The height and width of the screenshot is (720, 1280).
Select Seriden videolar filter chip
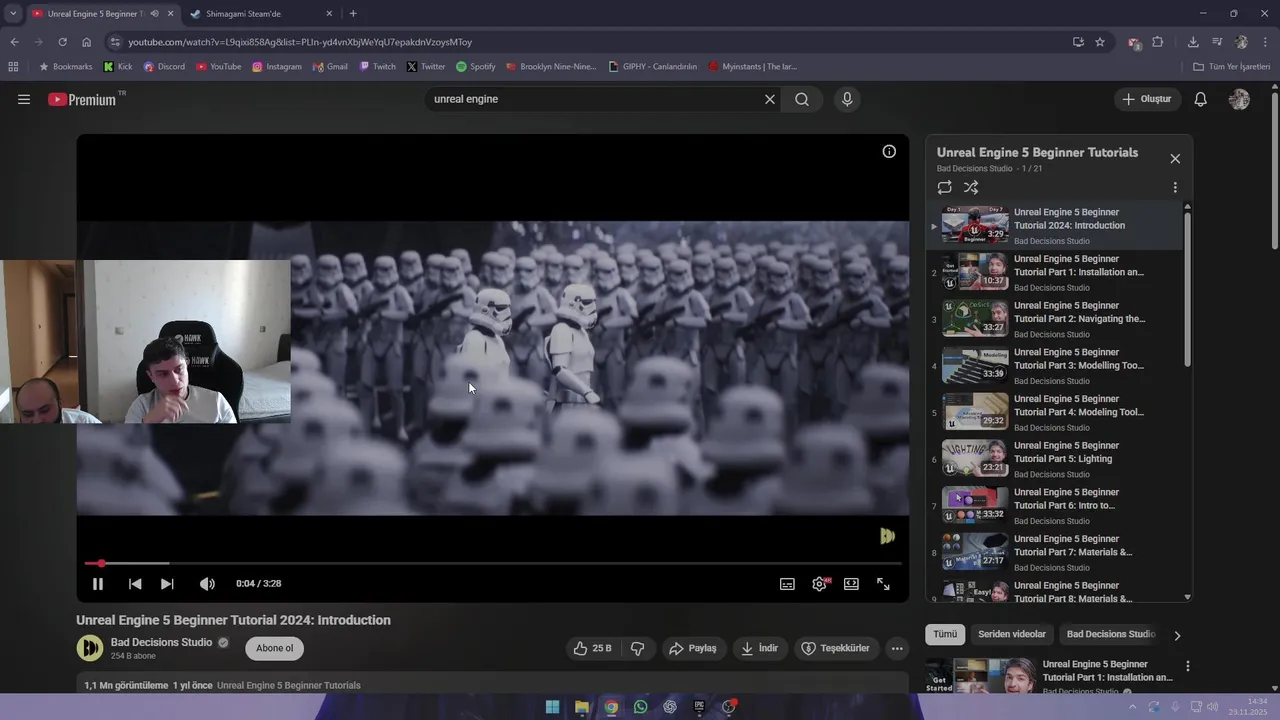tap(1012, 634)
